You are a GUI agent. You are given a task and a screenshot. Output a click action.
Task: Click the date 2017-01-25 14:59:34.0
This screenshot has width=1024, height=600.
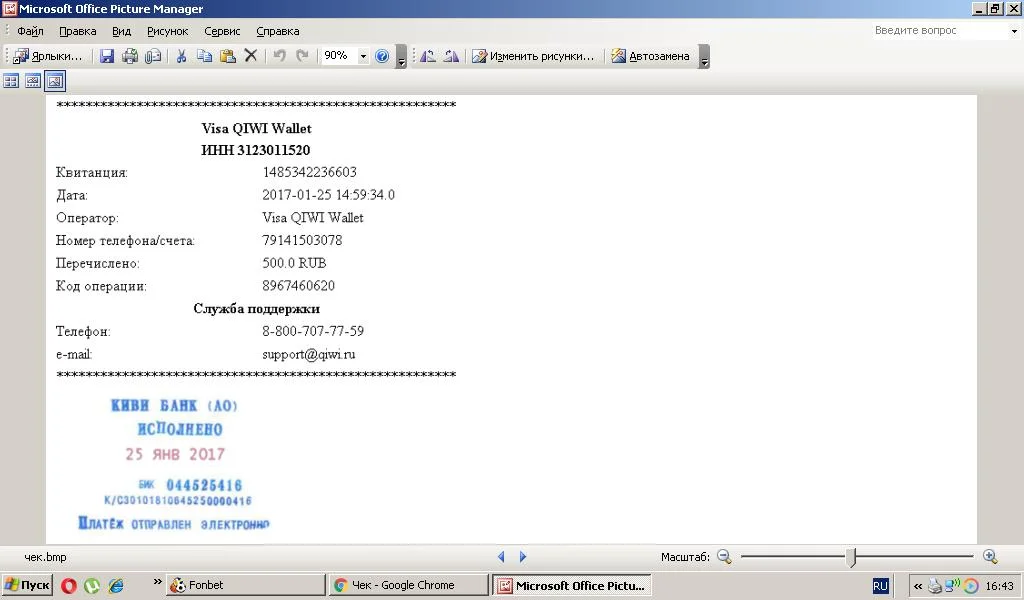328,195
